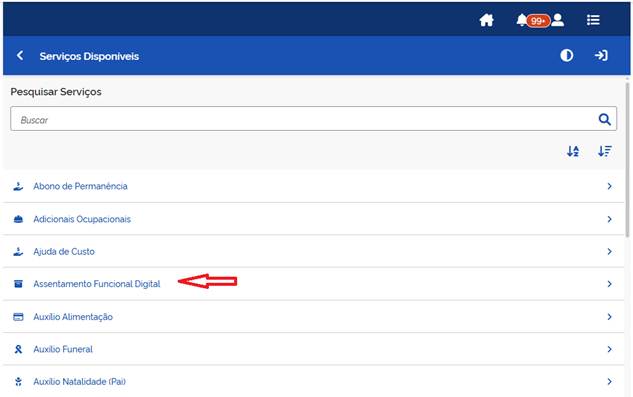The width and height of the screenshot is (633, 397).
Task: Click the Serviços Disponíveis header title
Action: coord(89,56)
